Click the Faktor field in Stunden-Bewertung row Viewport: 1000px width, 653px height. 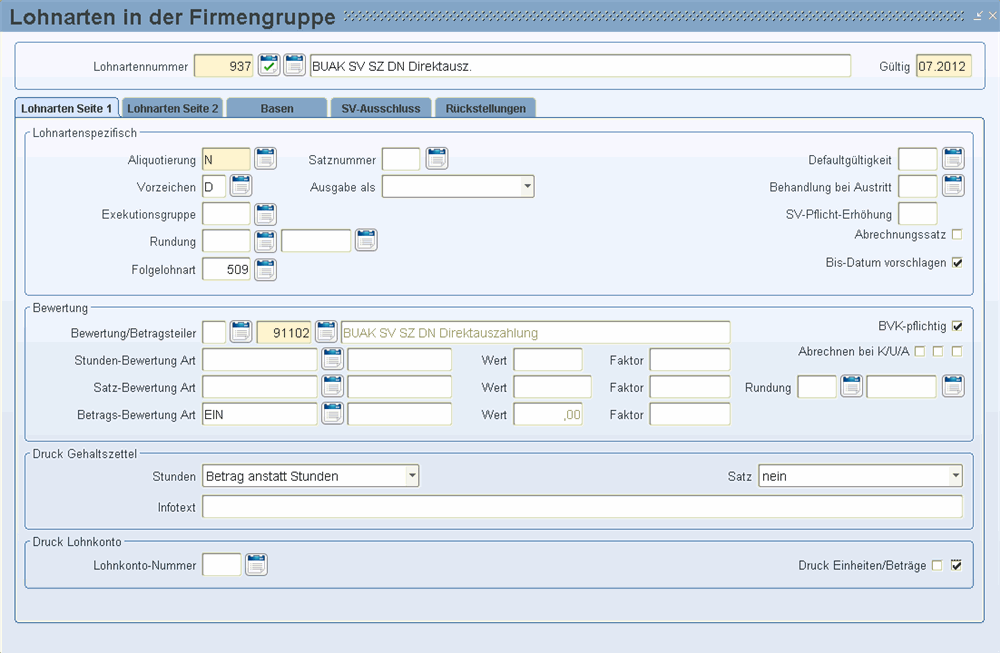coord(690,360)
